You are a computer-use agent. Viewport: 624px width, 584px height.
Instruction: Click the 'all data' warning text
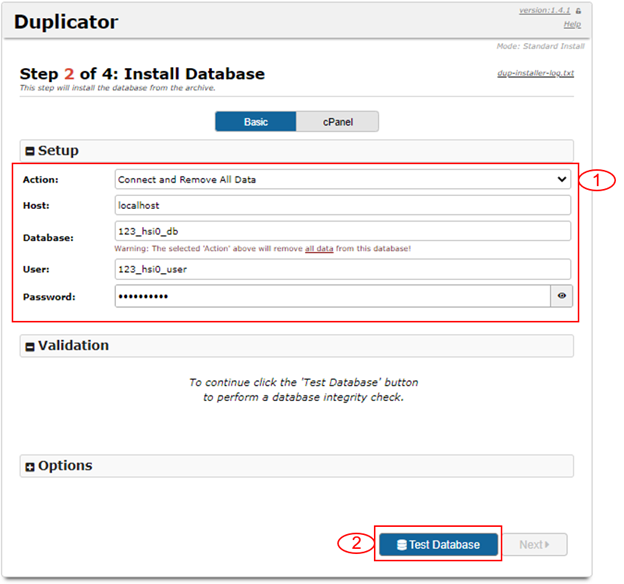click(x=319, y=249)
